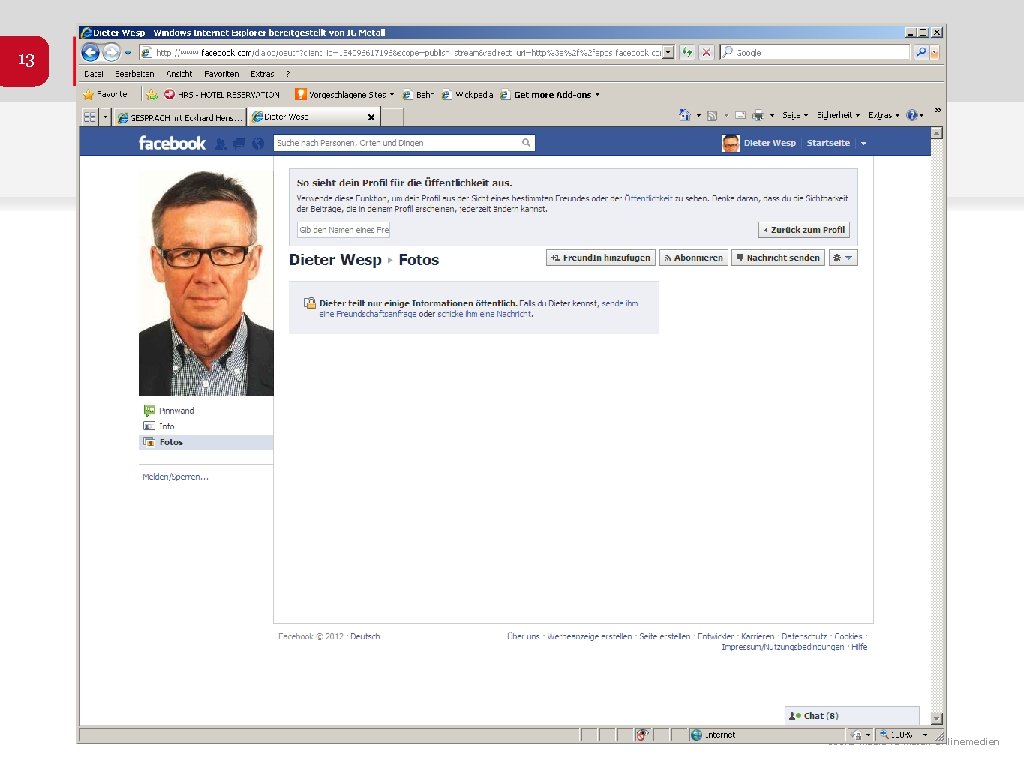
Task: Open the search provider dropdown arrow
Action: pyautogui.click(x=935, y=52)
